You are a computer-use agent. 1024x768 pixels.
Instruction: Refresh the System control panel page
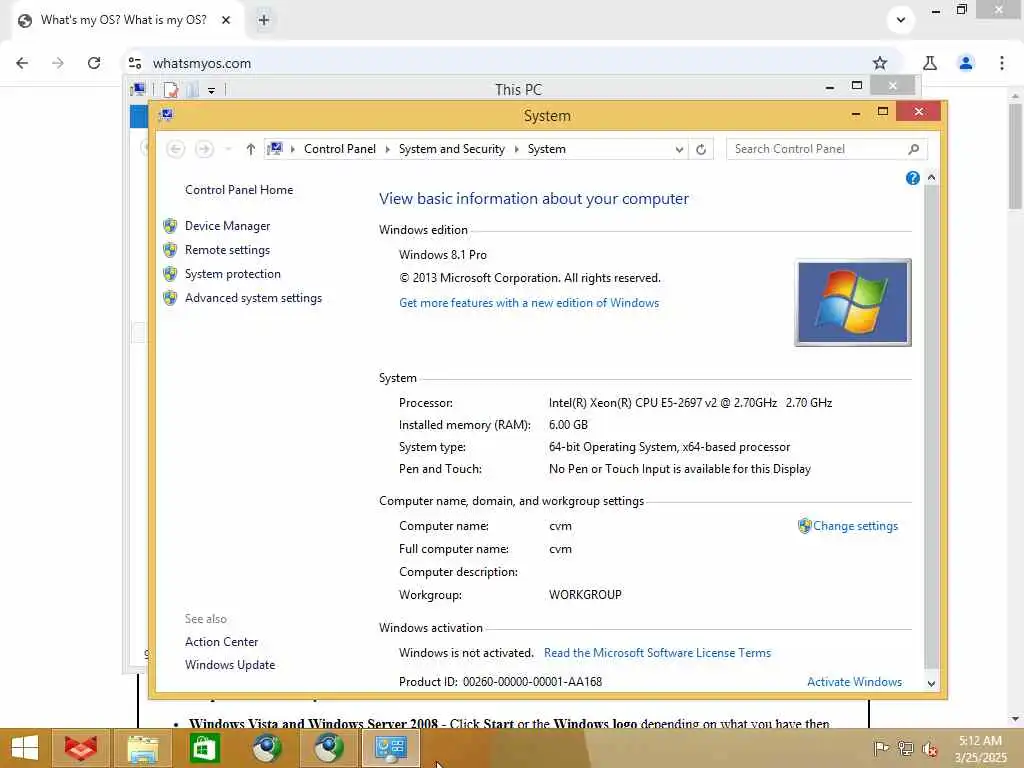(701, 150)
